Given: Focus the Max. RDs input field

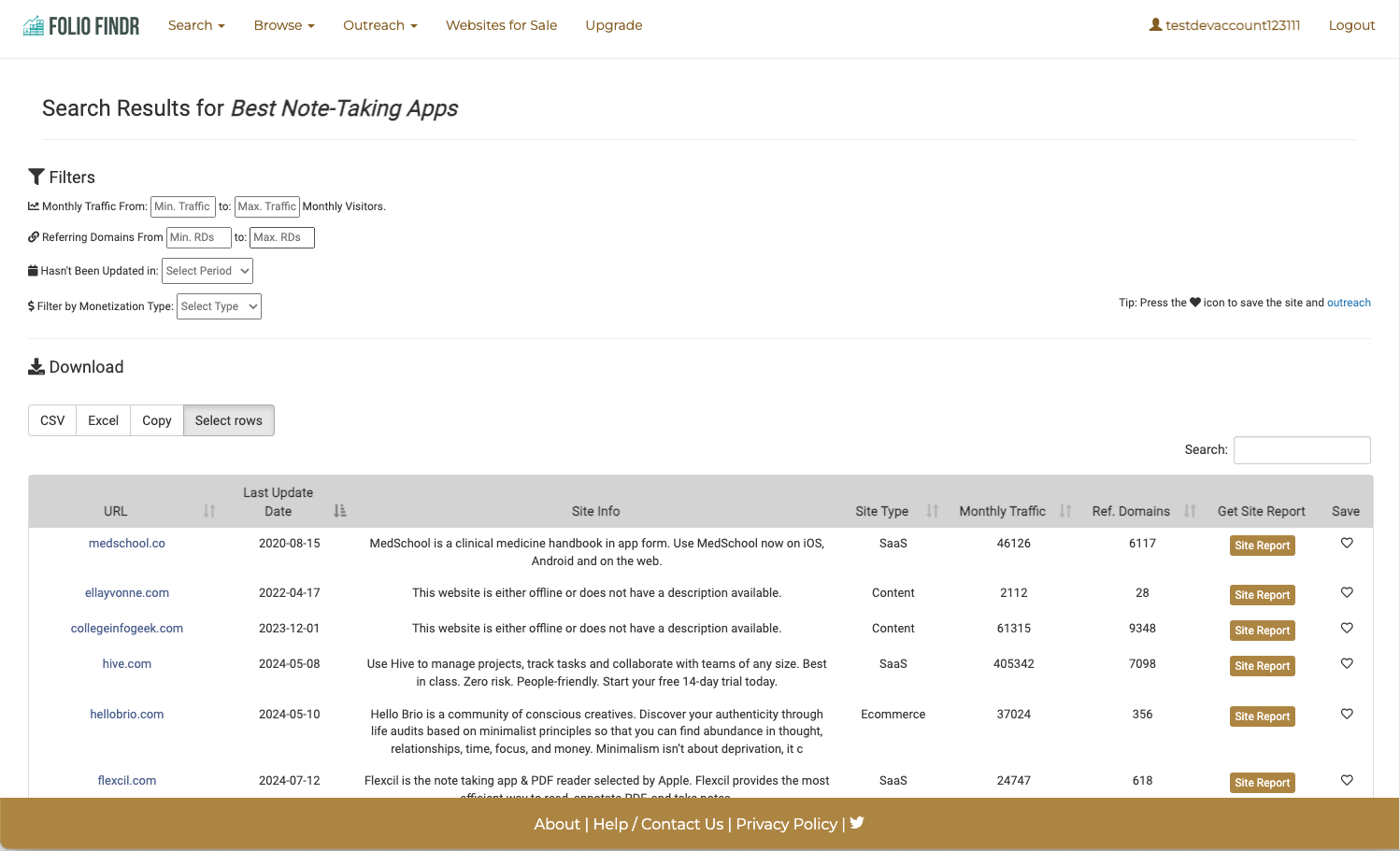Looking at the screenshot, I should point(282,237).
